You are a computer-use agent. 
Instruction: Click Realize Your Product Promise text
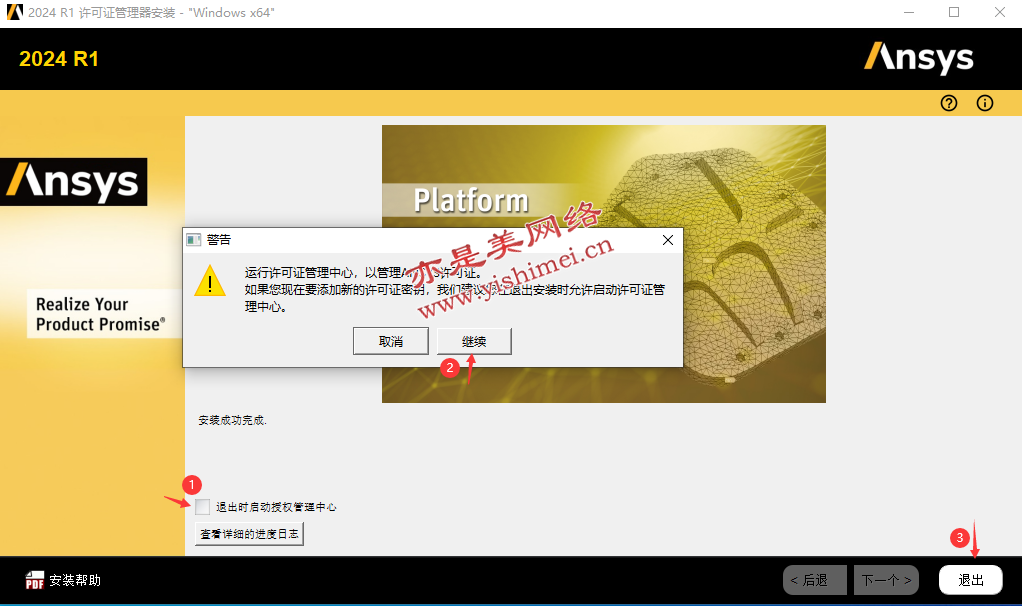[x=100, y=314]
